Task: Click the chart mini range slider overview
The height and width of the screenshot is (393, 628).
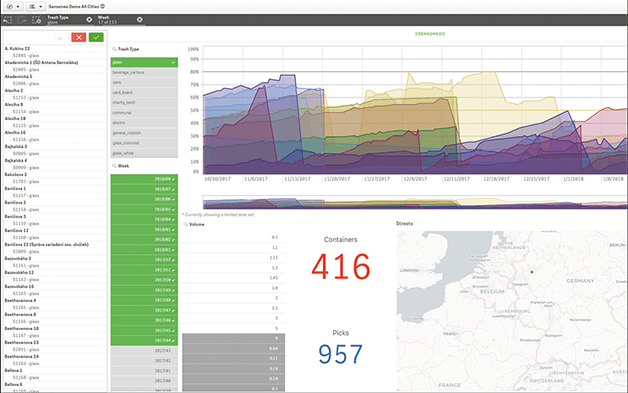Action: point(415,202)
